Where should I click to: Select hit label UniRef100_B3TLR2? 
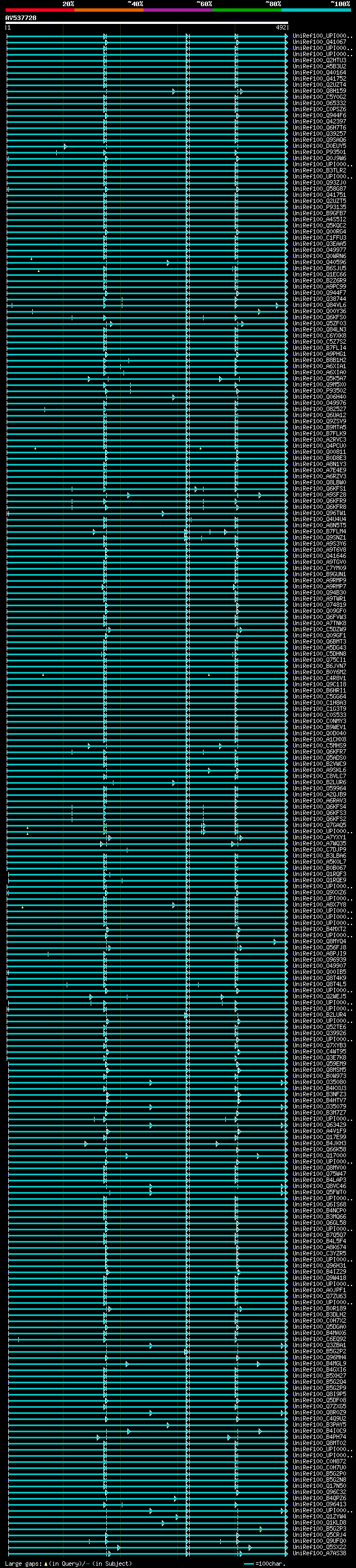(319, 170)
